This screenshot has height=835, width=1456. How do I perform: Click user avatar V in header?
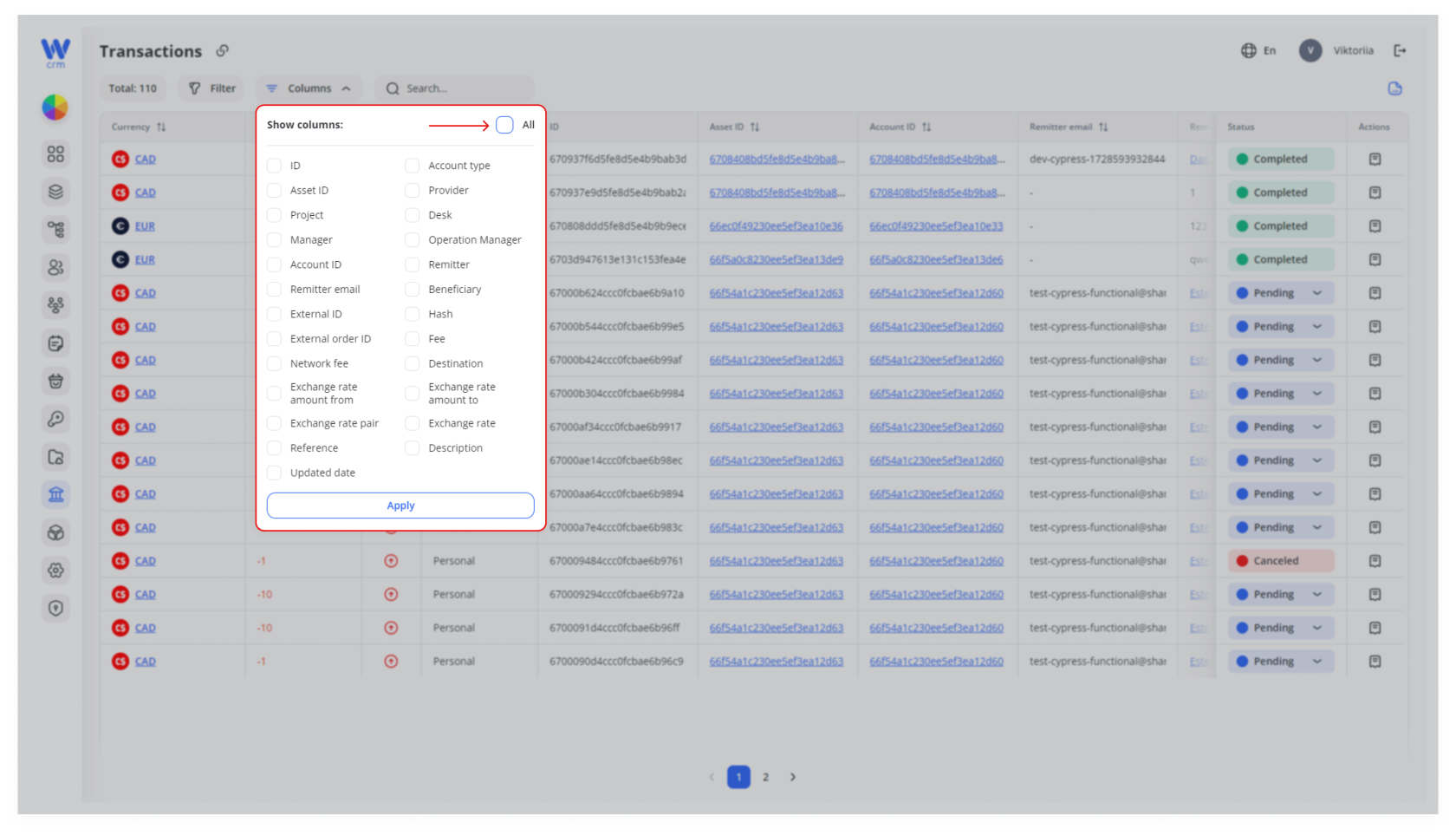pyautogui.click(x=1310, y=50)
